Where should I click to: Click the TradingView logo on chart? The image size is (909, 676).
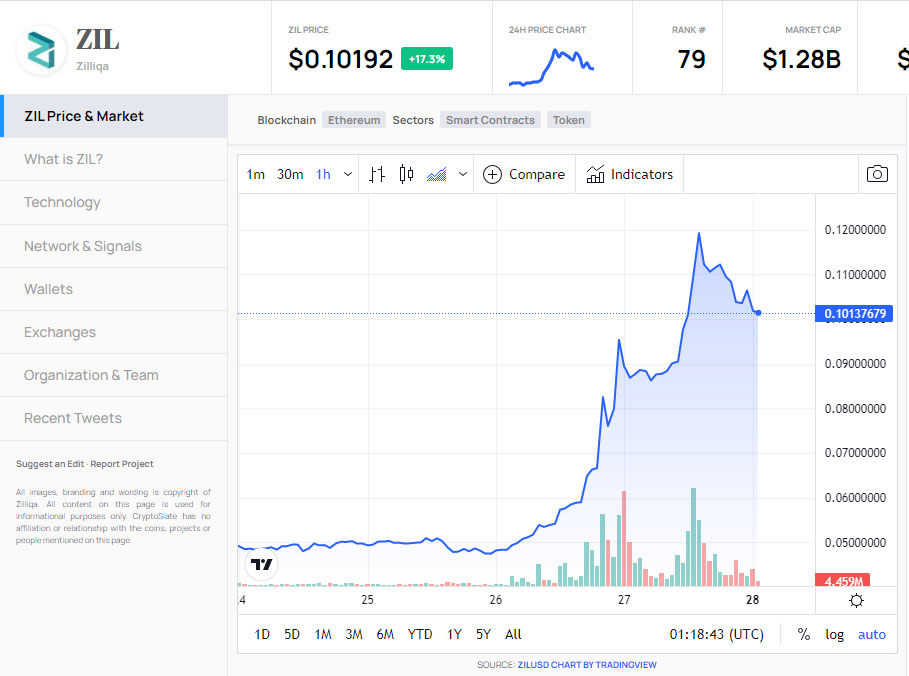(x=261, y=564)
